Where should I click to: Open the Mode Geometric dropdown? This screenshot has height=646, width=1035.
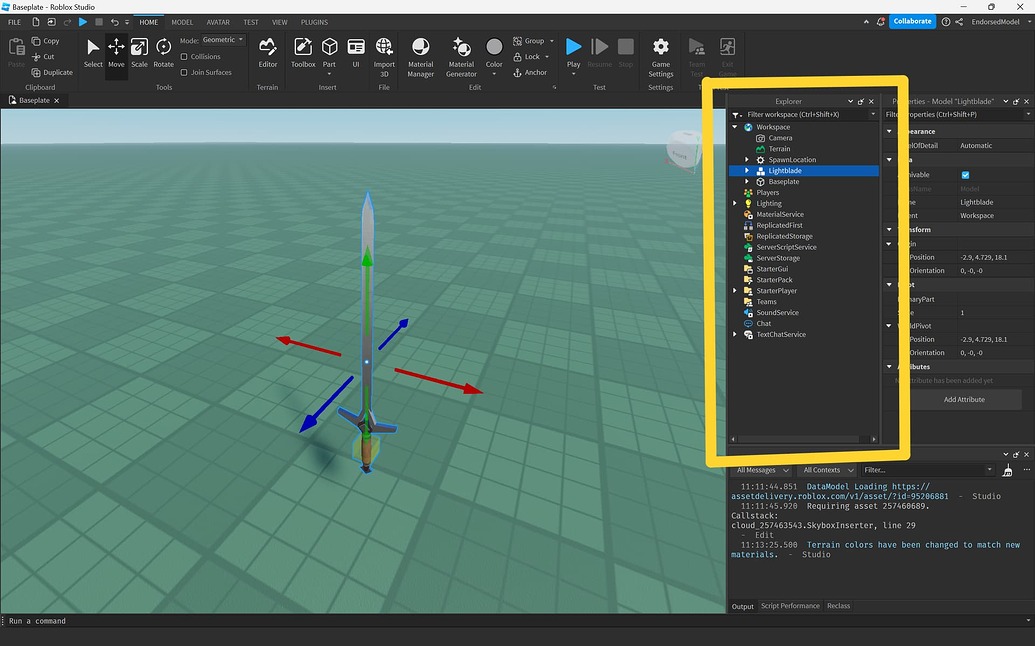(221, 40)
